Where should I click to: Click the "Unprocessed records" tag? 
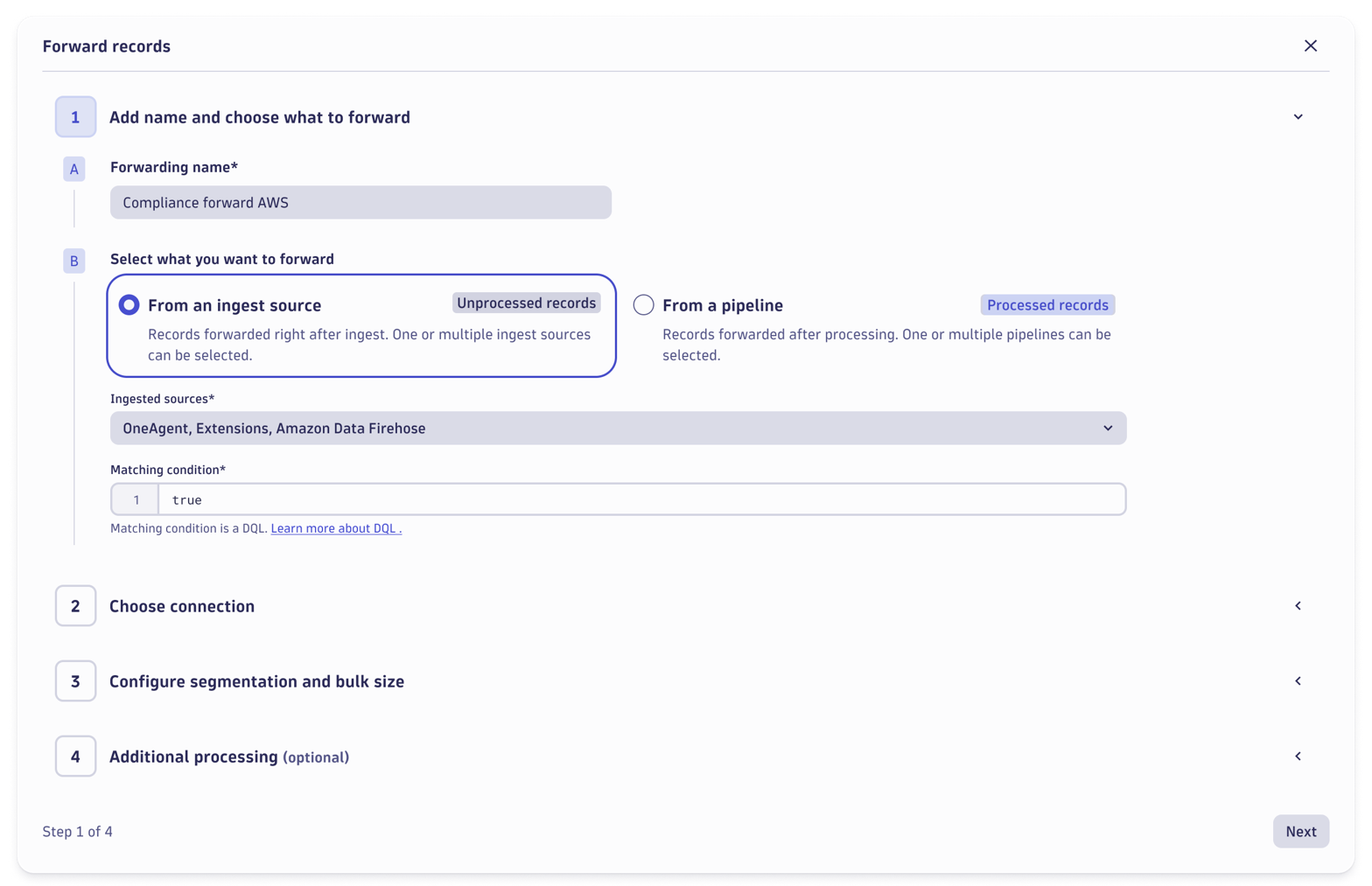pos(526,302)
